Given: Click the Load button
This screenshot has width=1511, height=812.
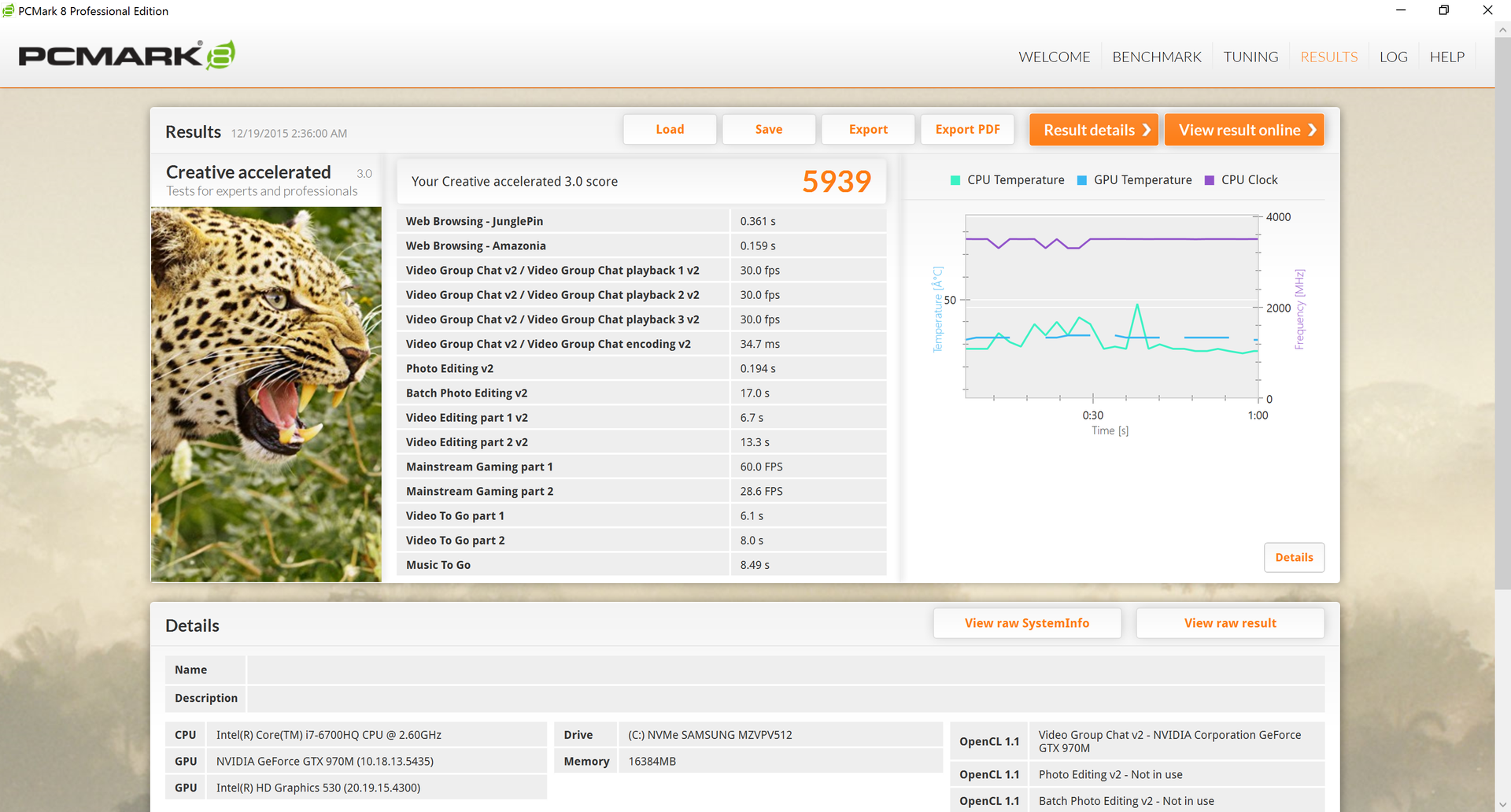Looking at the screenshot, I should click(x=670, y=130).
